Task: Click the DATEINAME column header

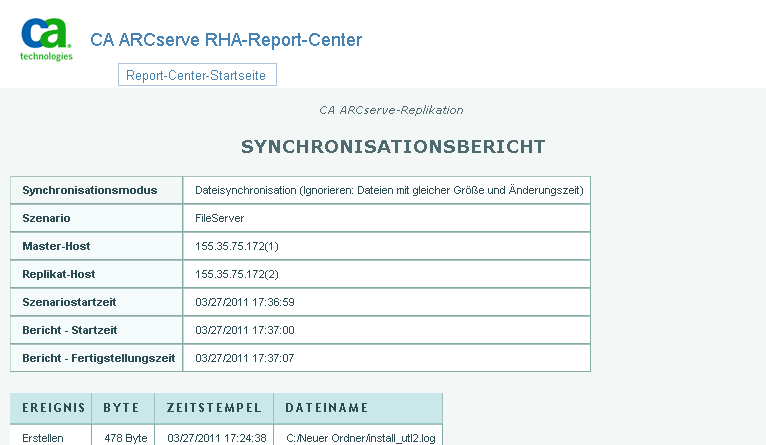Action: pyautogui.click(x=327, y=408)
